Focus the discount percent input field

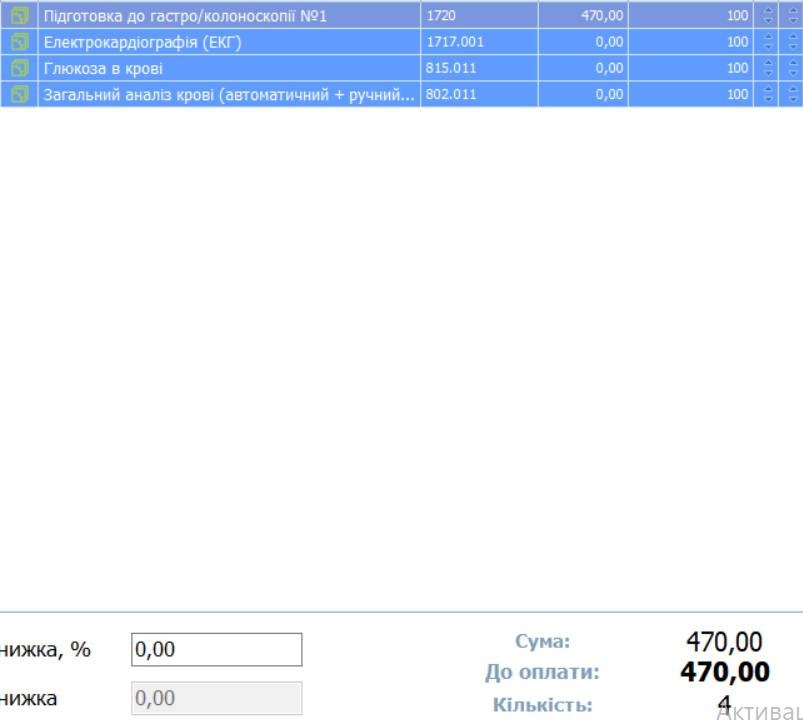pyautogui.click(x=217, y=649)
